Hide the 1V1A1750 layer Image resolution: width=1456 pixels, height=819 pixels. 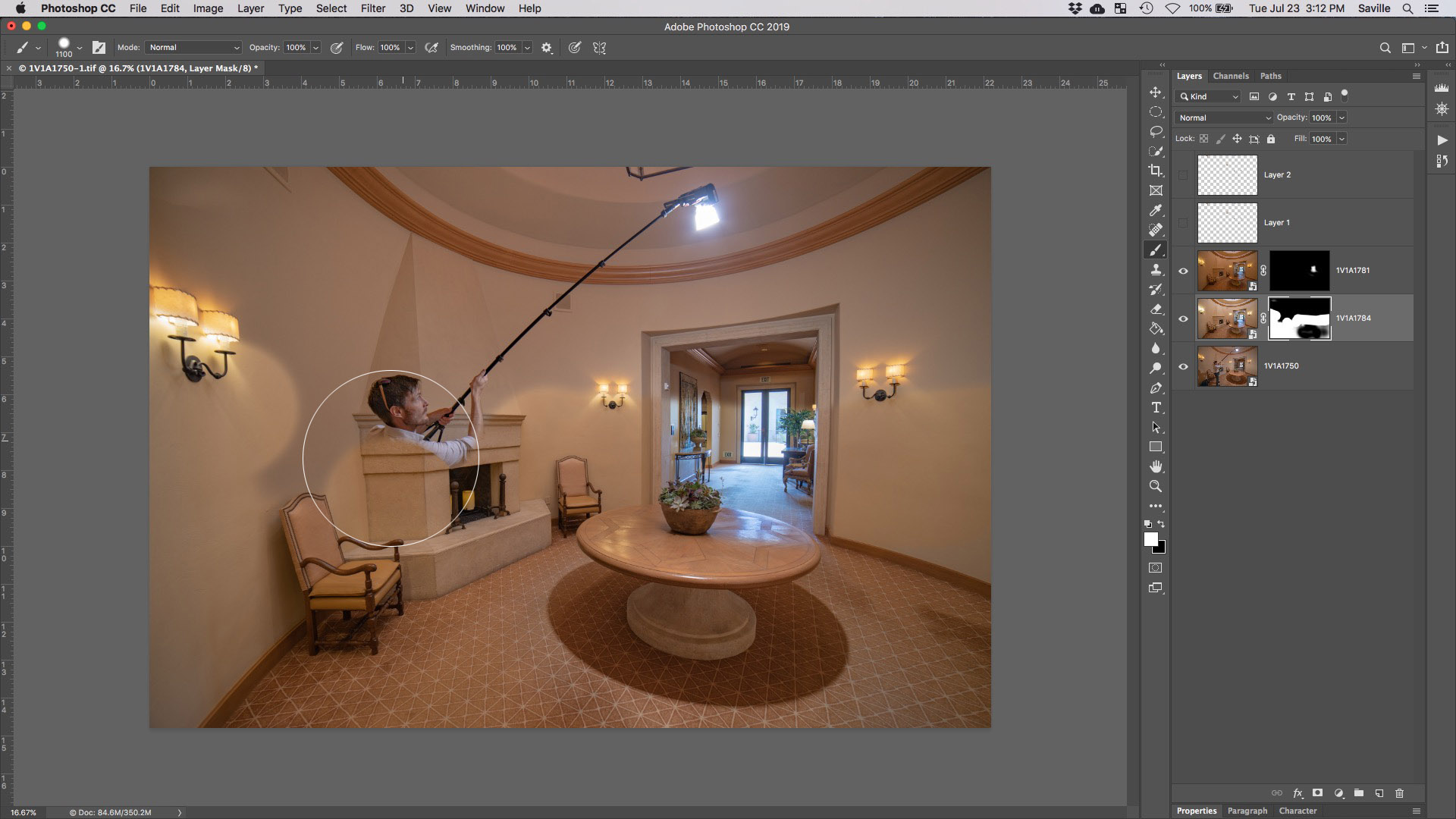1183,366
